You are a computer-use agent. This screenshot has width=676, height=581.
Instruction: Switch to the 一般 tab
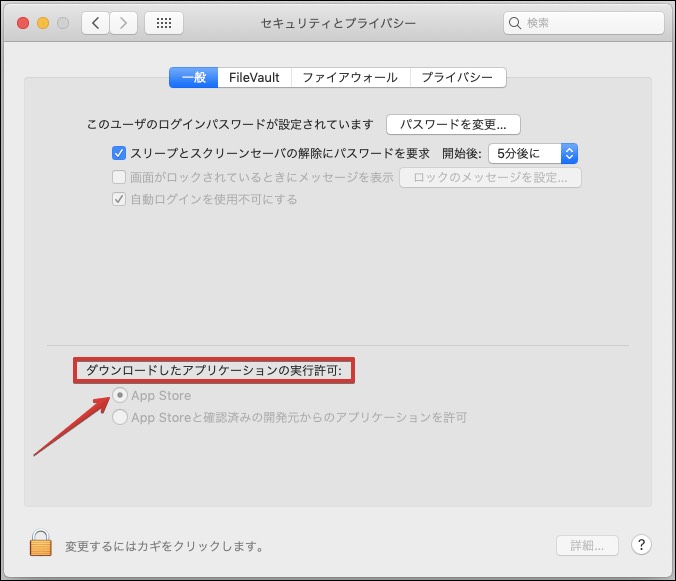point(194,78)
